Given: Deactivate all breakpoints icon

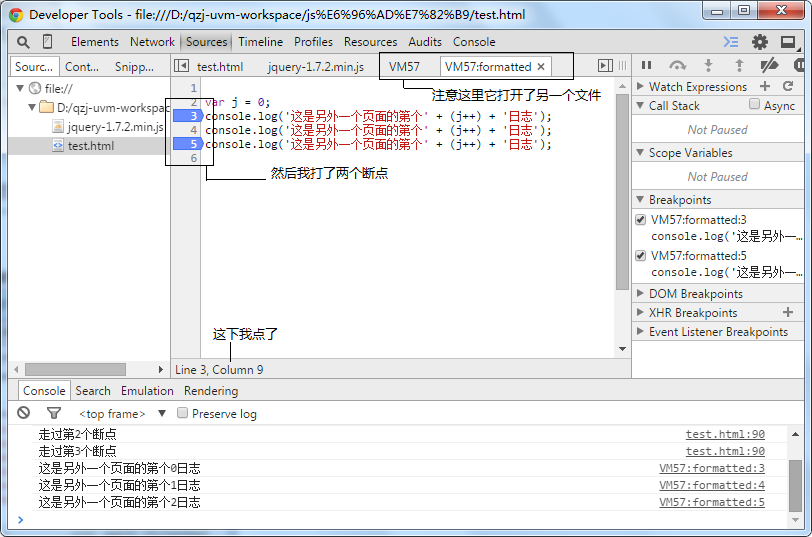Looking at the screenshot, I should (769, 65).
